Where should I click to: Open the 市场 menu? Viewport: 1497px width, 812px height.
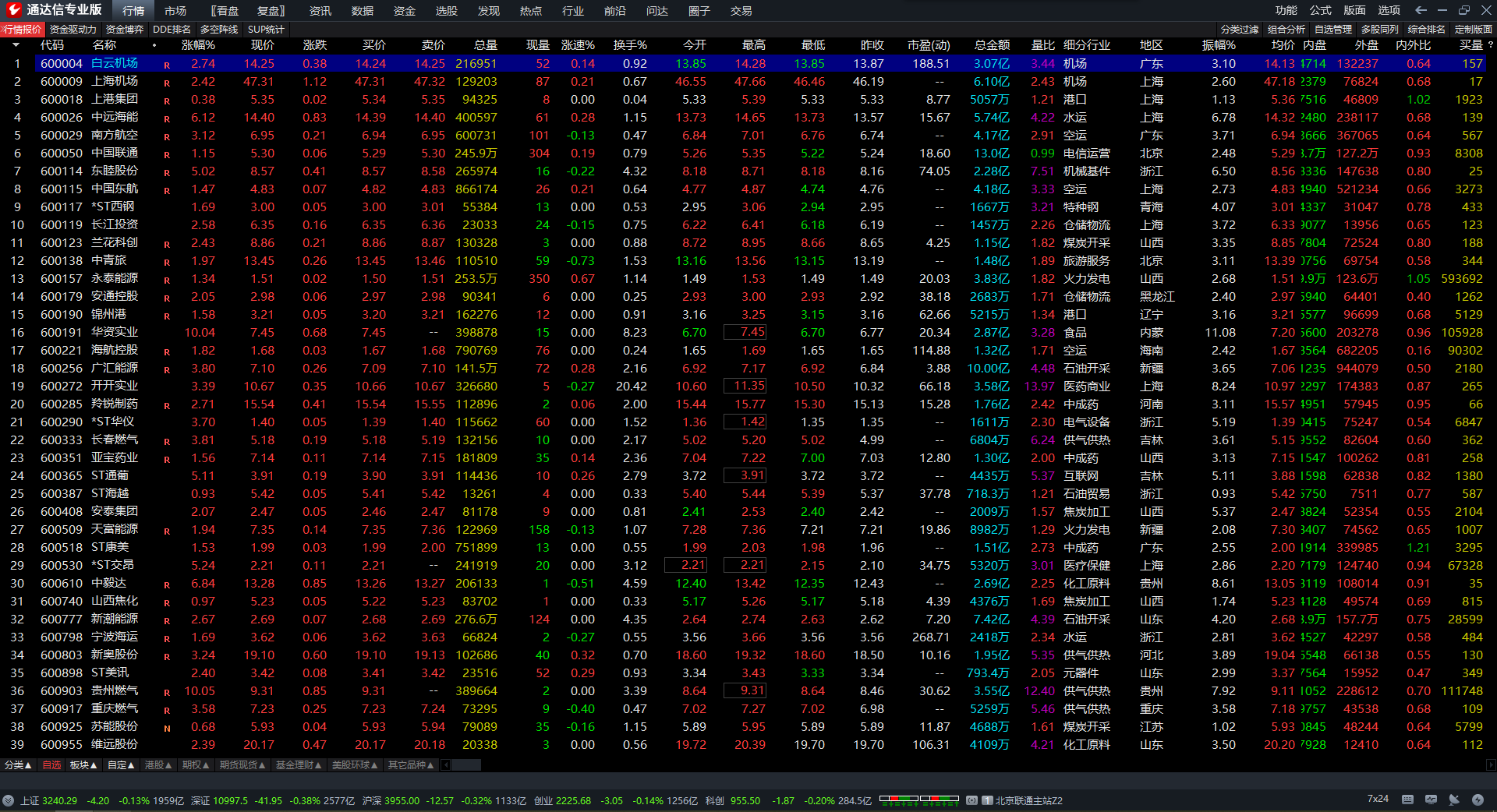[175, 11]
